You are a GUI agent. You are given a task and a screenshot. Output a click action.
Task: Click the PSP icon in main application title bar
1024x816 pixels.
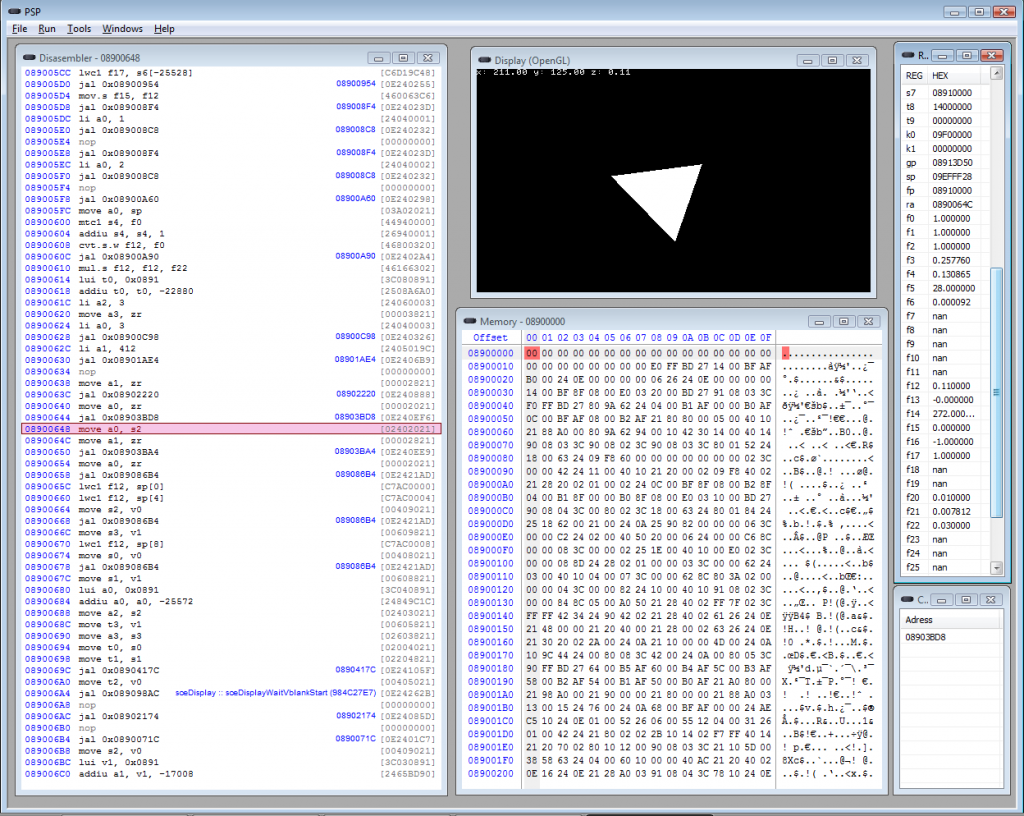pos(14,11)
